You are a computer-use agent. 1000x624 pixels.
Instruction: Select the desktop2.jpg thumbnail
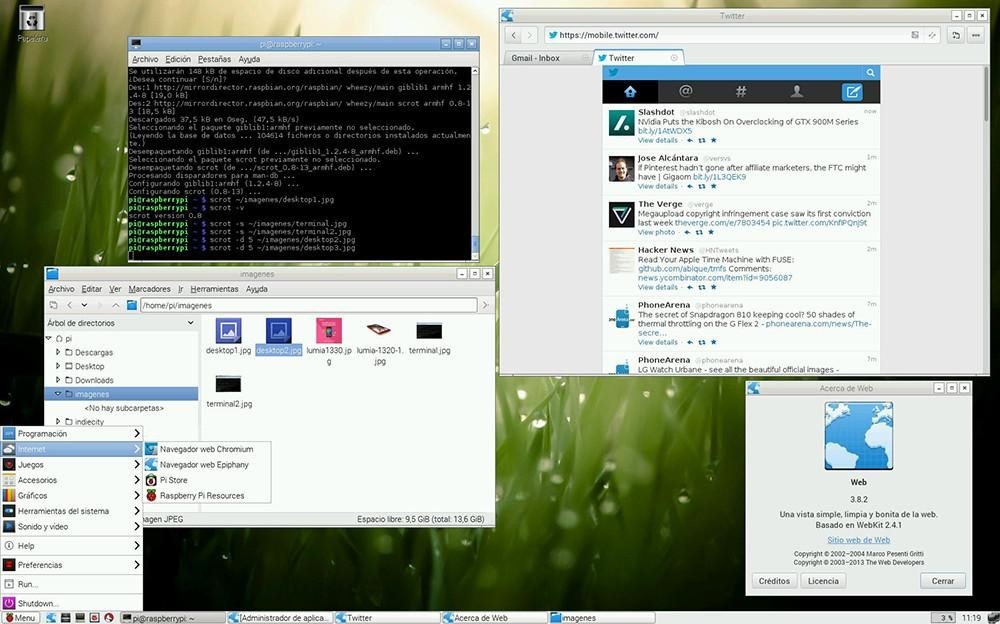pyautogui.click(x=278, y=331)
